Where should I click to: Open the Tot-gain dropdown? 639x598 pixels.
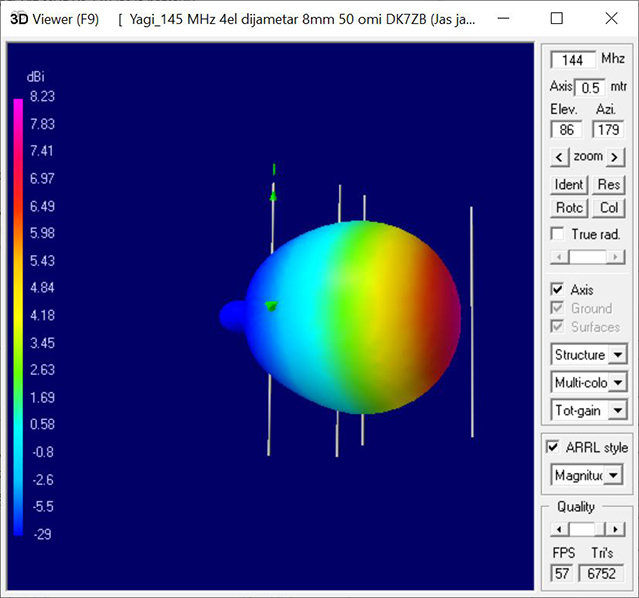[618, 410]
